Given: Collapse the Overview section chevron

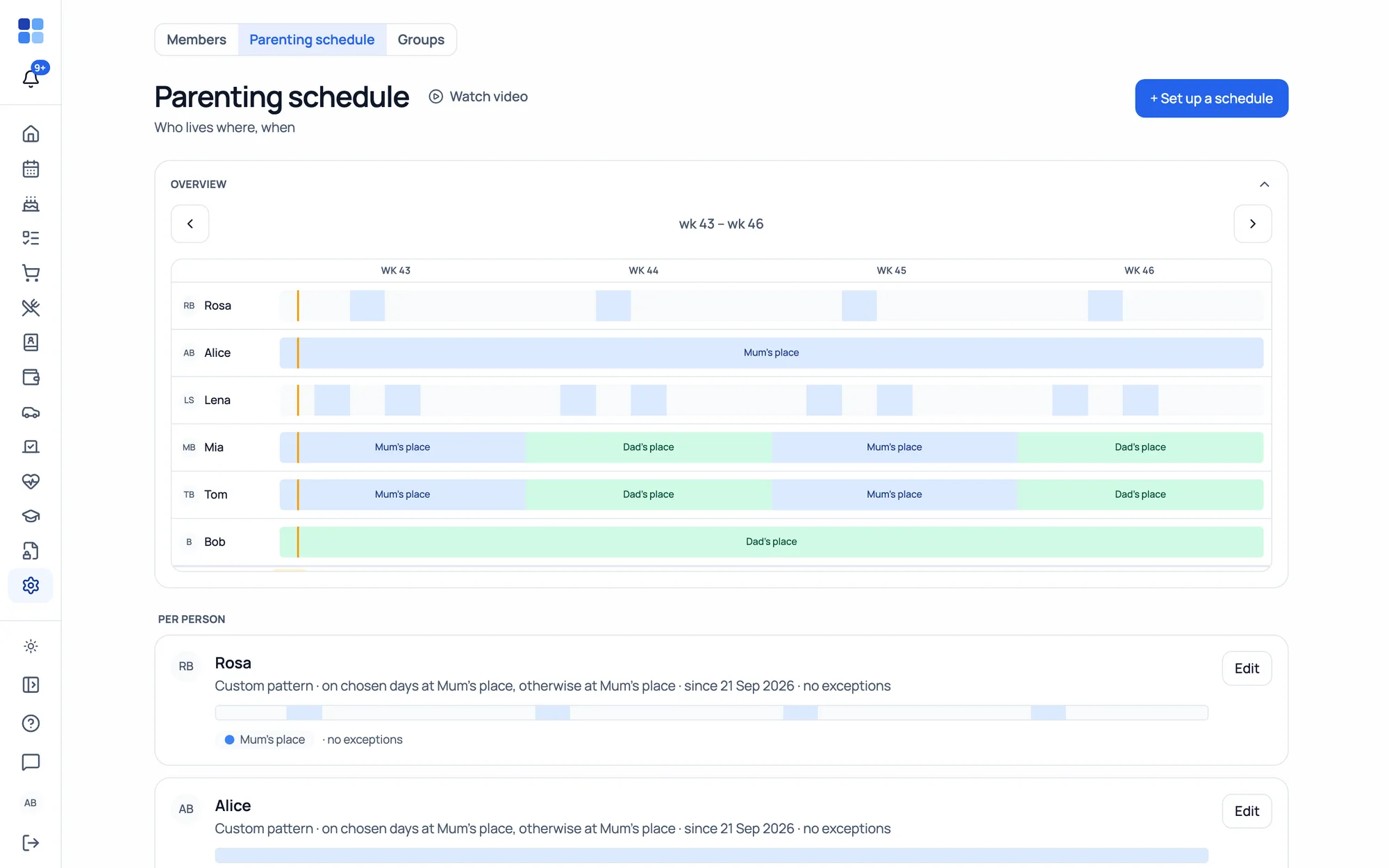Looking at the screenshot, I should tap(1264, 184).
